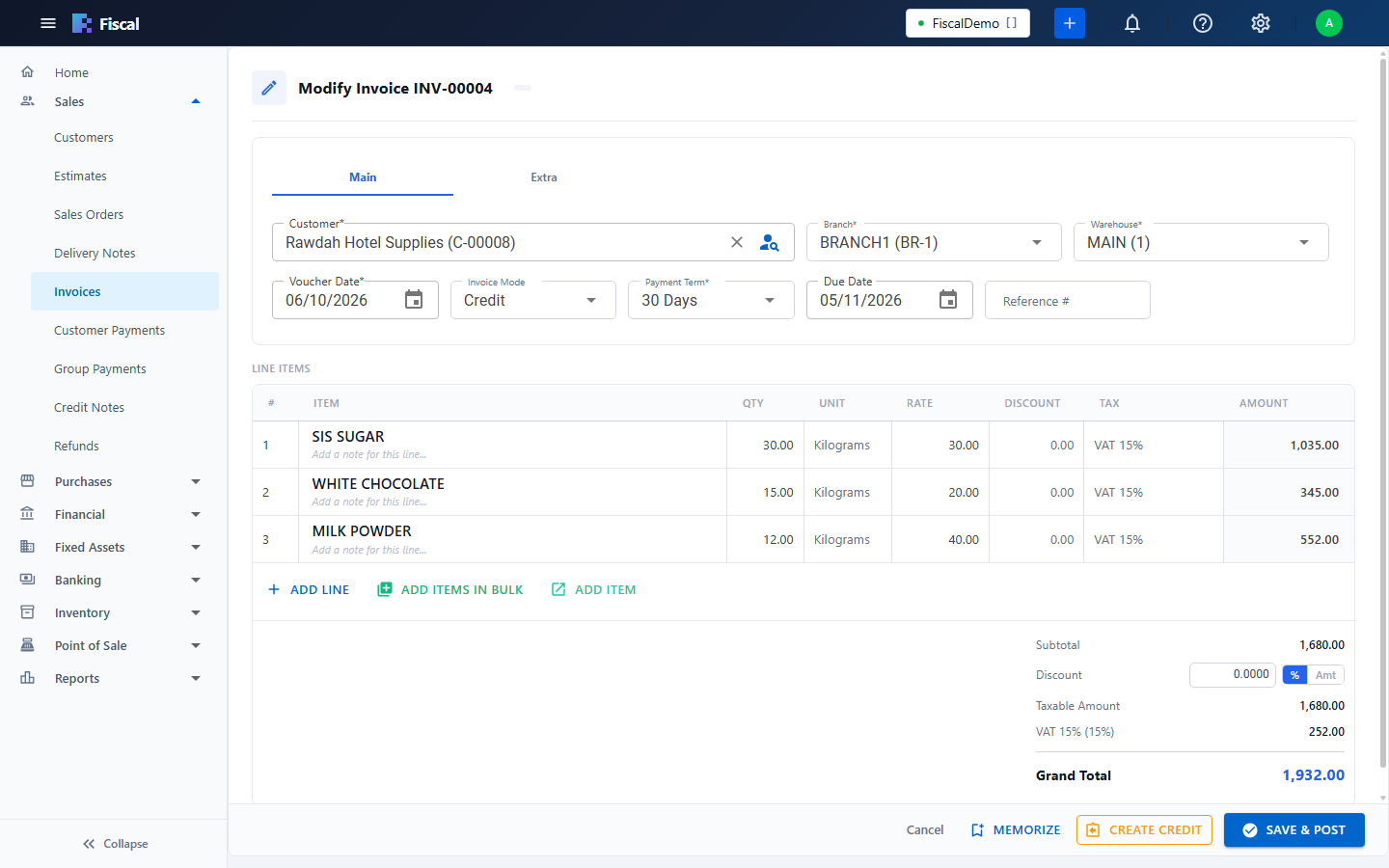Switch discount to Amt mode

click(1326, 675)
